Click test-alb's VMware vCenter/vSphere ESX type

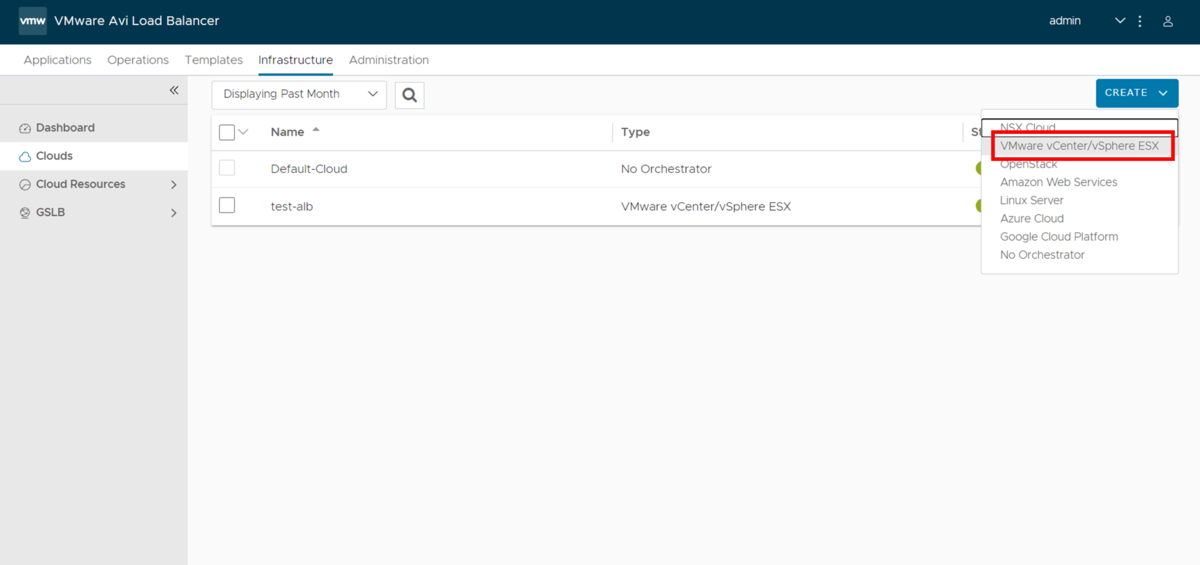point(706,206)
